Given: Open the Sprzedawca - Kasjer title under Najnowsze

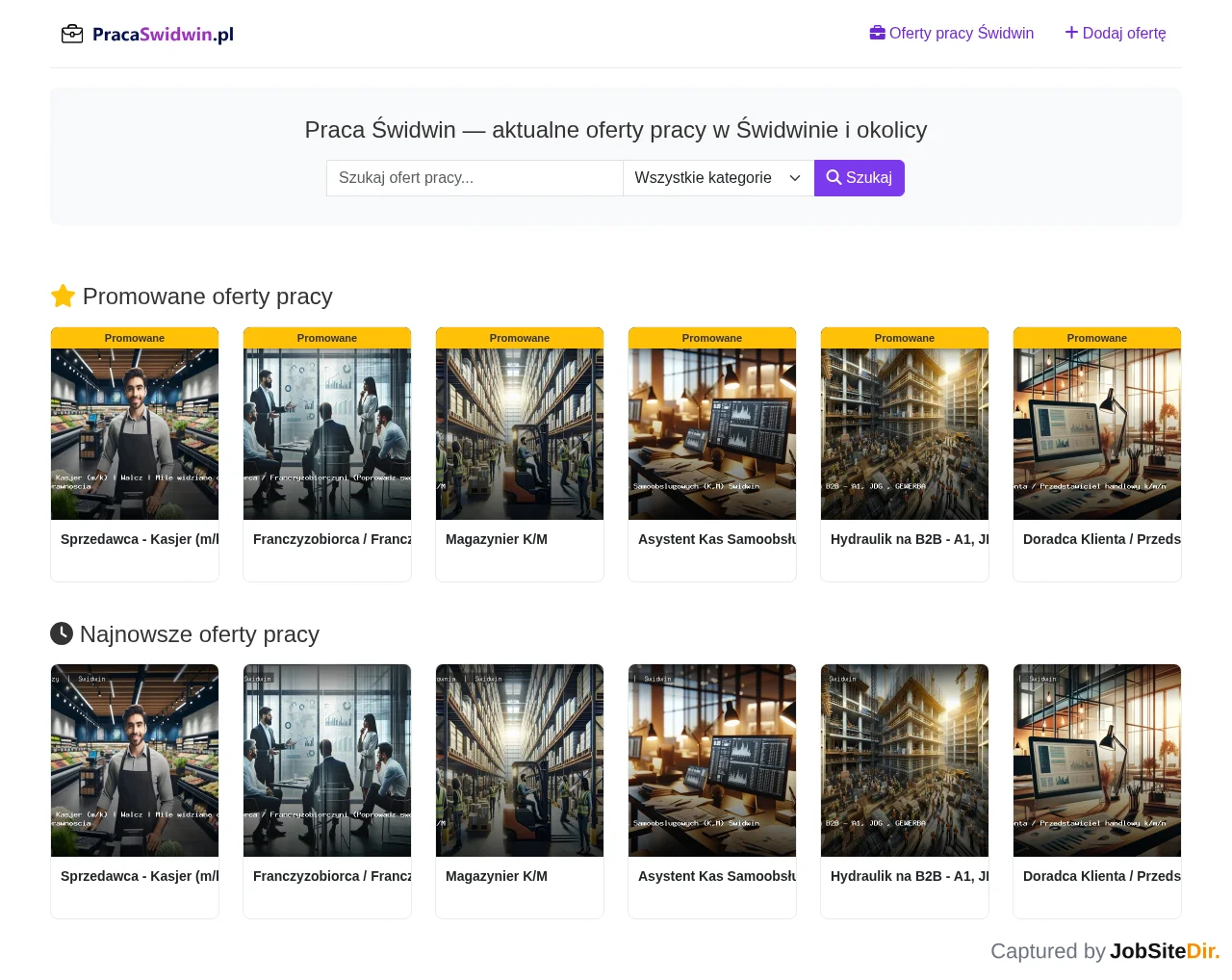Looking at the screenshot, I should click(x=140, y=876).
